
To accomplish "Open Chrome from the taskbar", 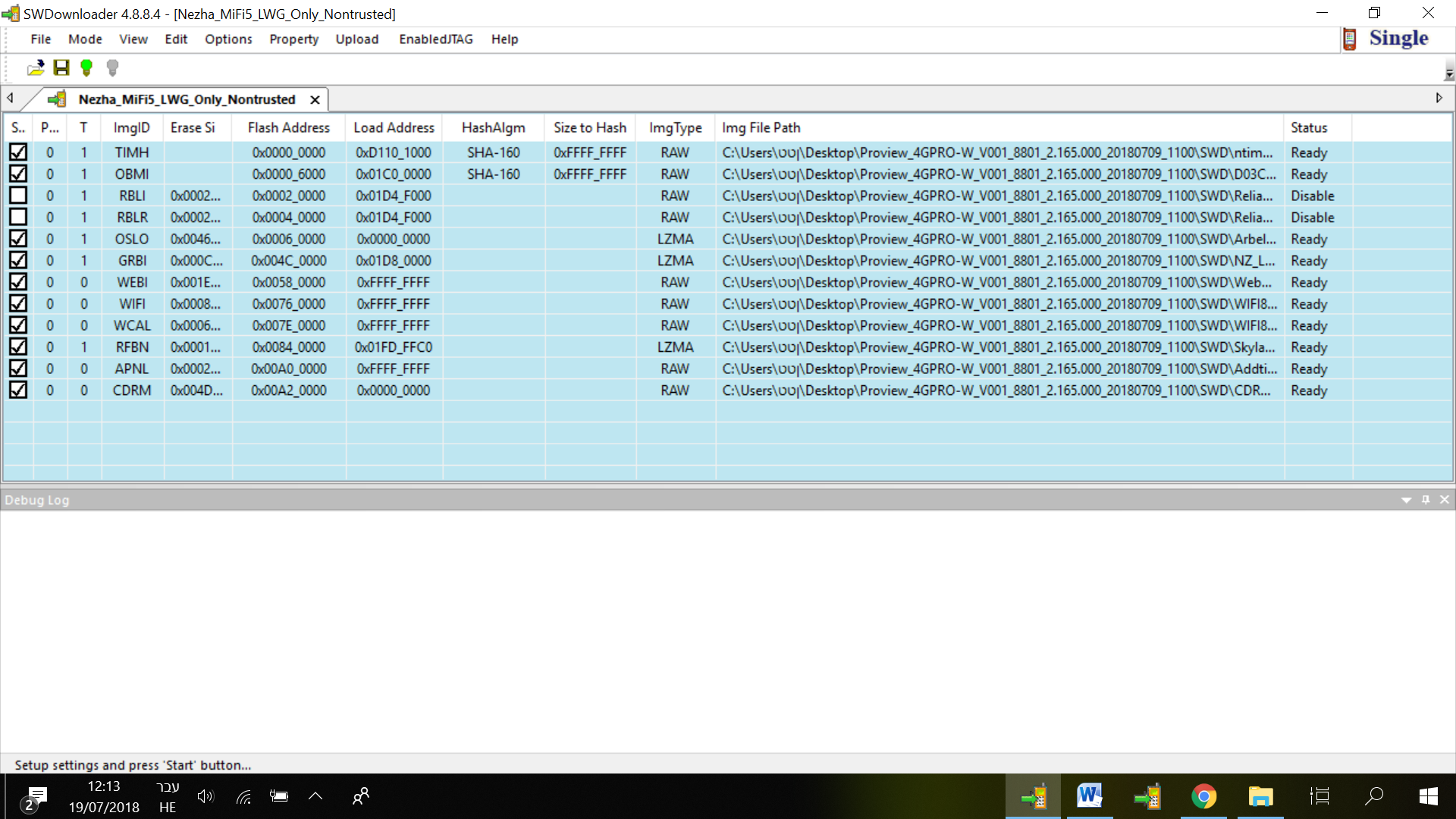I will pyautogui.click(x=1203, y=796).
